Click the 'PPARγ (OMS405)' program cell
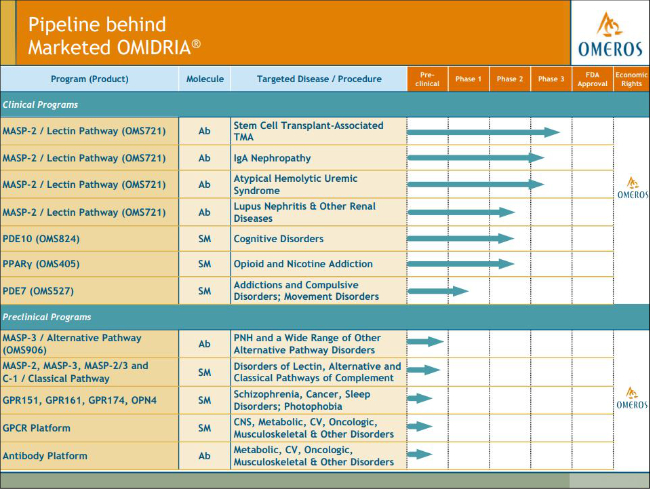The image size is (650, 489). point(90,264)
